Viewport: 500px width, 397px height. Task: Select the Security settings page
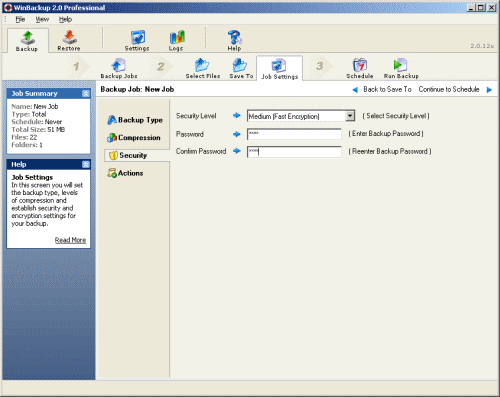(x=137, y=155)
